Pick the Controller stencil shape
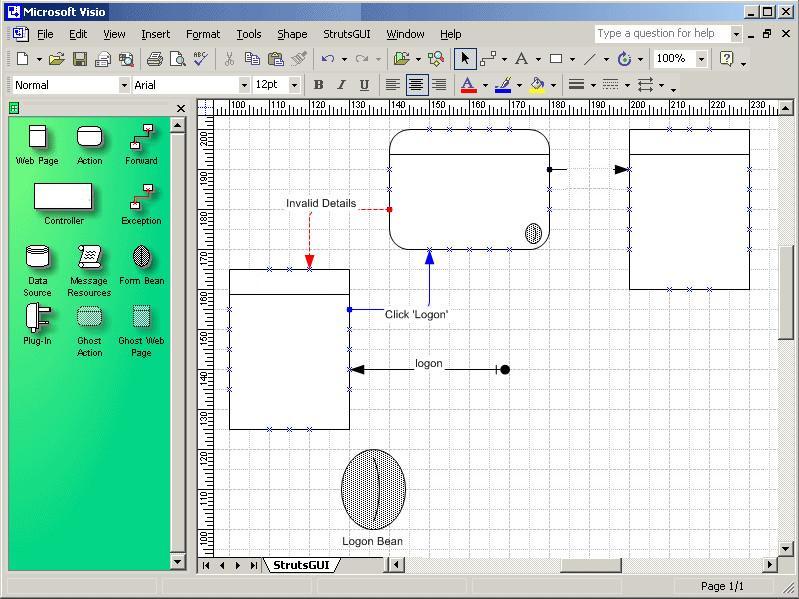This screenshot has width=799, height=599. tap(63, 204)
